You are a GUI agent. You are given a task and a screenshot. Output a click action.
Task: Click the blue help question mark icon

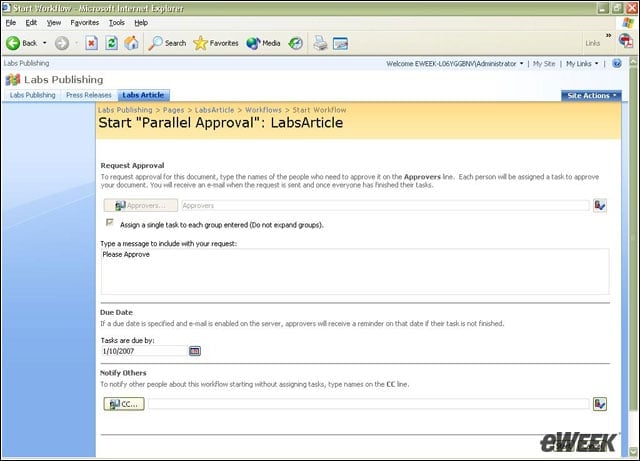click(617, 63)
